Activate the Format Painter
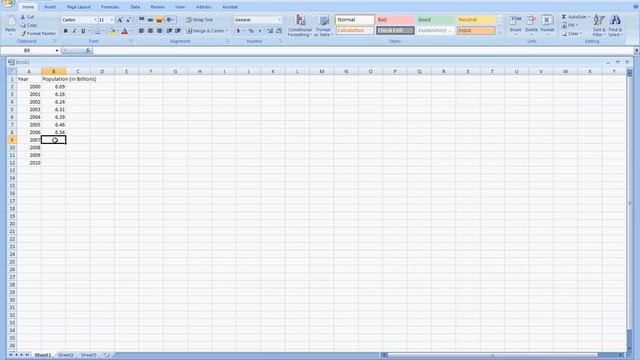This screenshot has width=640, height=360. click(38, 33)
